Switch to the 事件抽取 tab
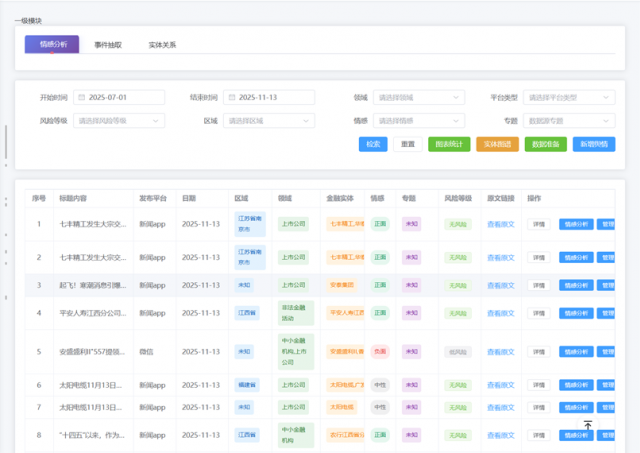This screenshot has width=640, height=453. click(x=109, y=45)
